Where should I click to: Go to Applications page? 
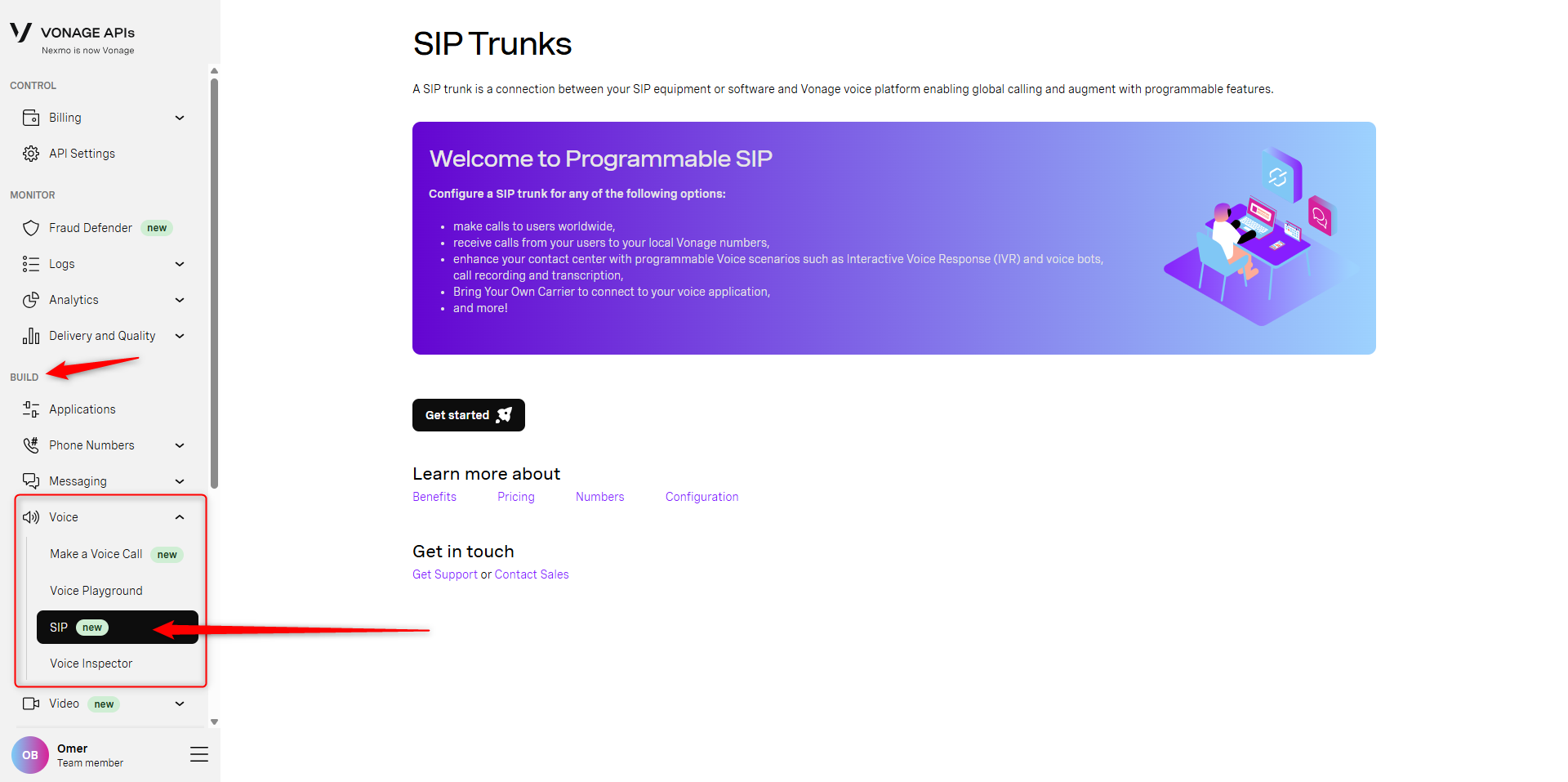pos(82,409)
